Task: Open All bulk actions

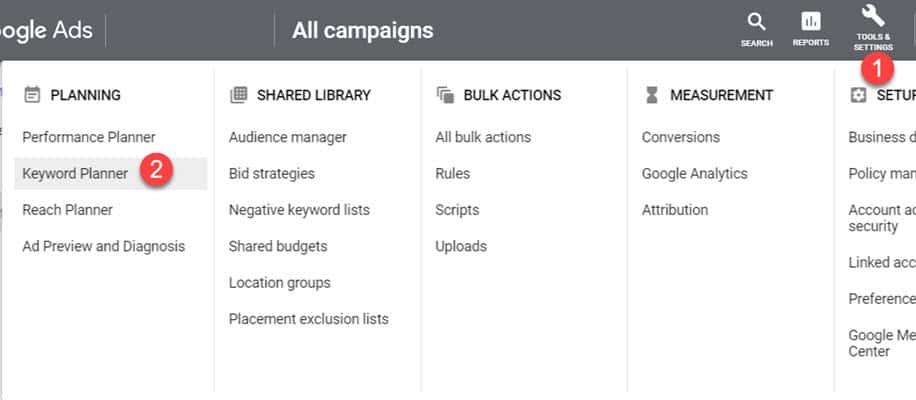Action: click(x=483, y=137)
